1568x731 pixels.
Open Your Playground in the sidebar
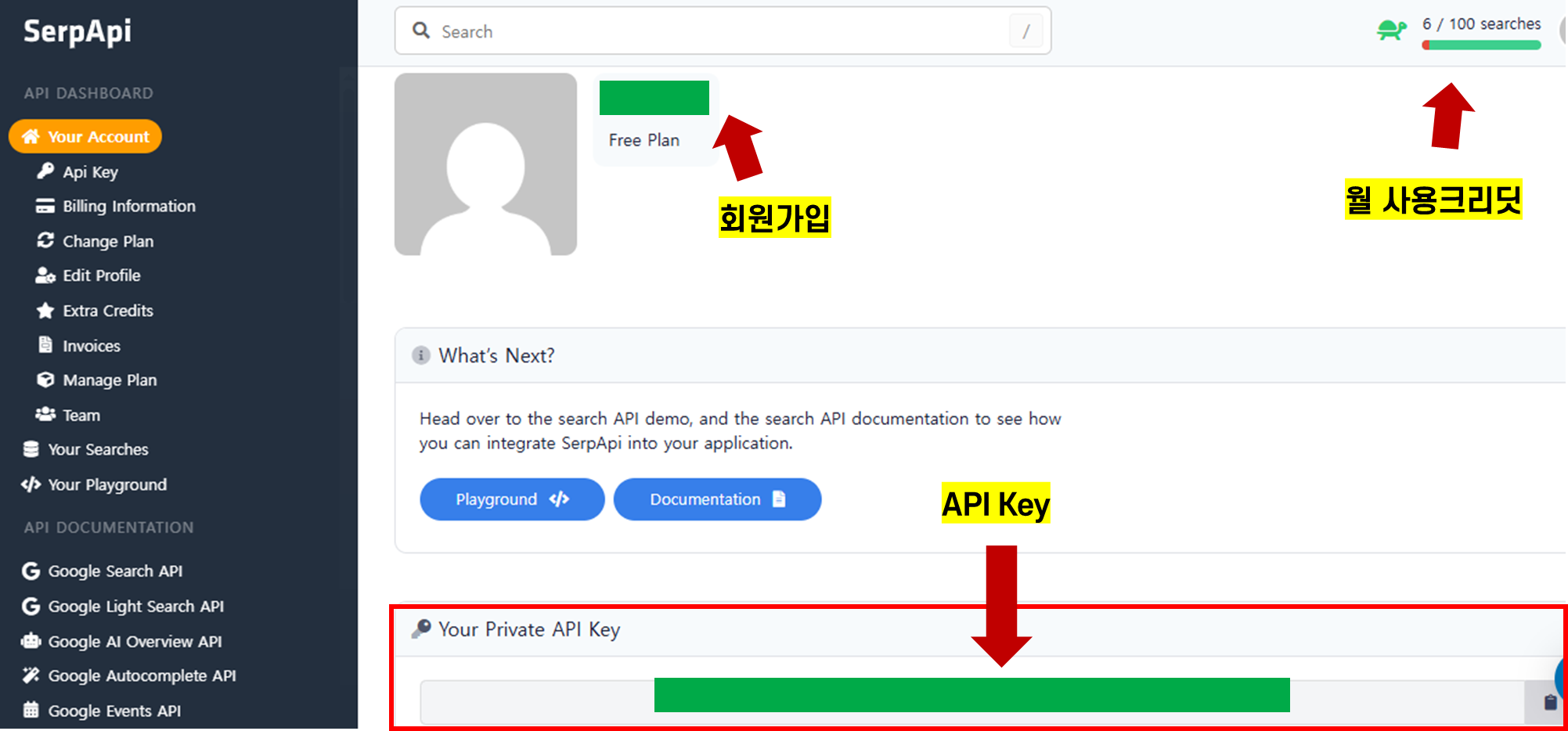coord(107,484)
